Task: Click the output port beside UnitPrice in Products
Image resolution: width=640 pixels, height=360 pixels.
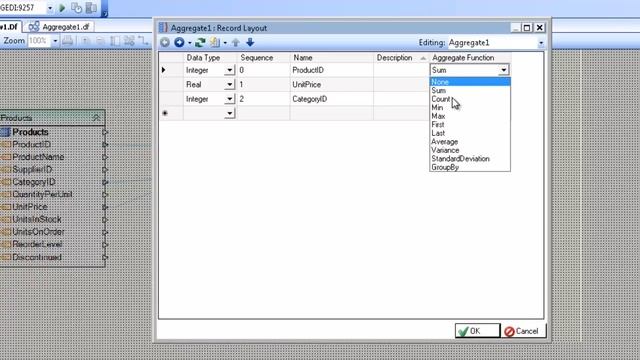Action: click(105, 207)
